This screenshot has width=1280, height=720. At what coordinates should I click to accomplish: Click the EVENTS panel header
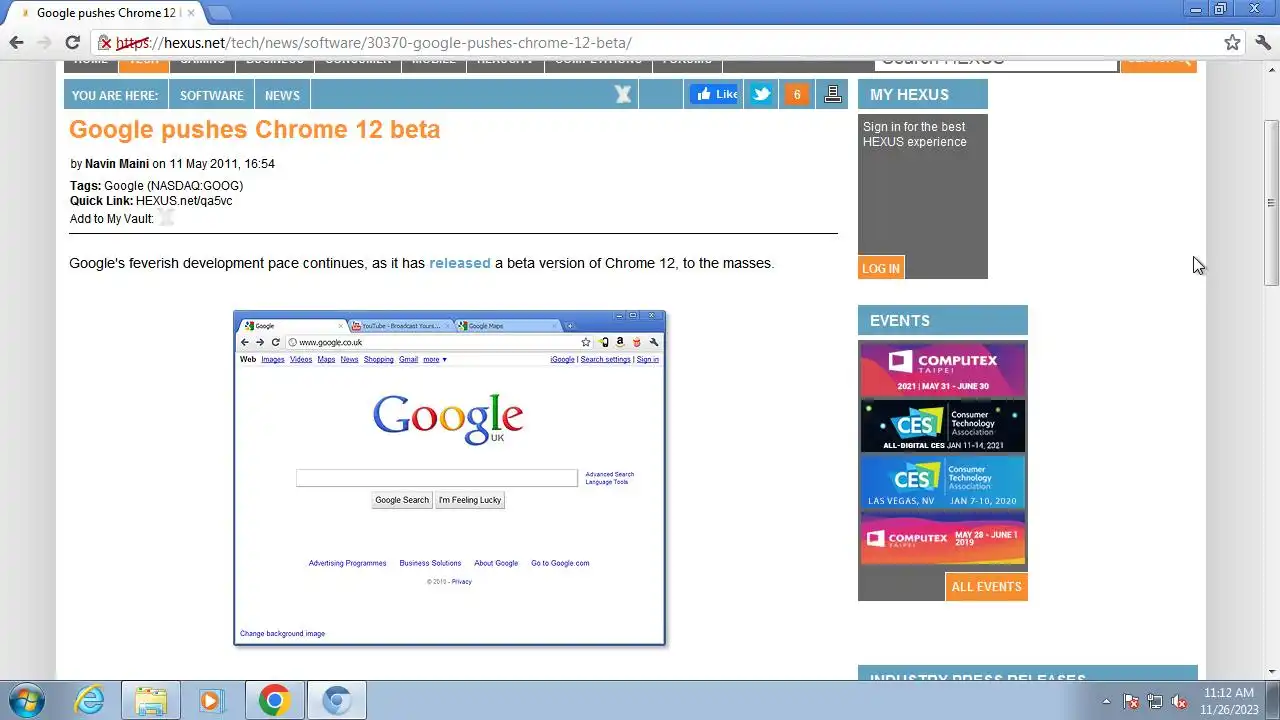click(x=943, y=320)
